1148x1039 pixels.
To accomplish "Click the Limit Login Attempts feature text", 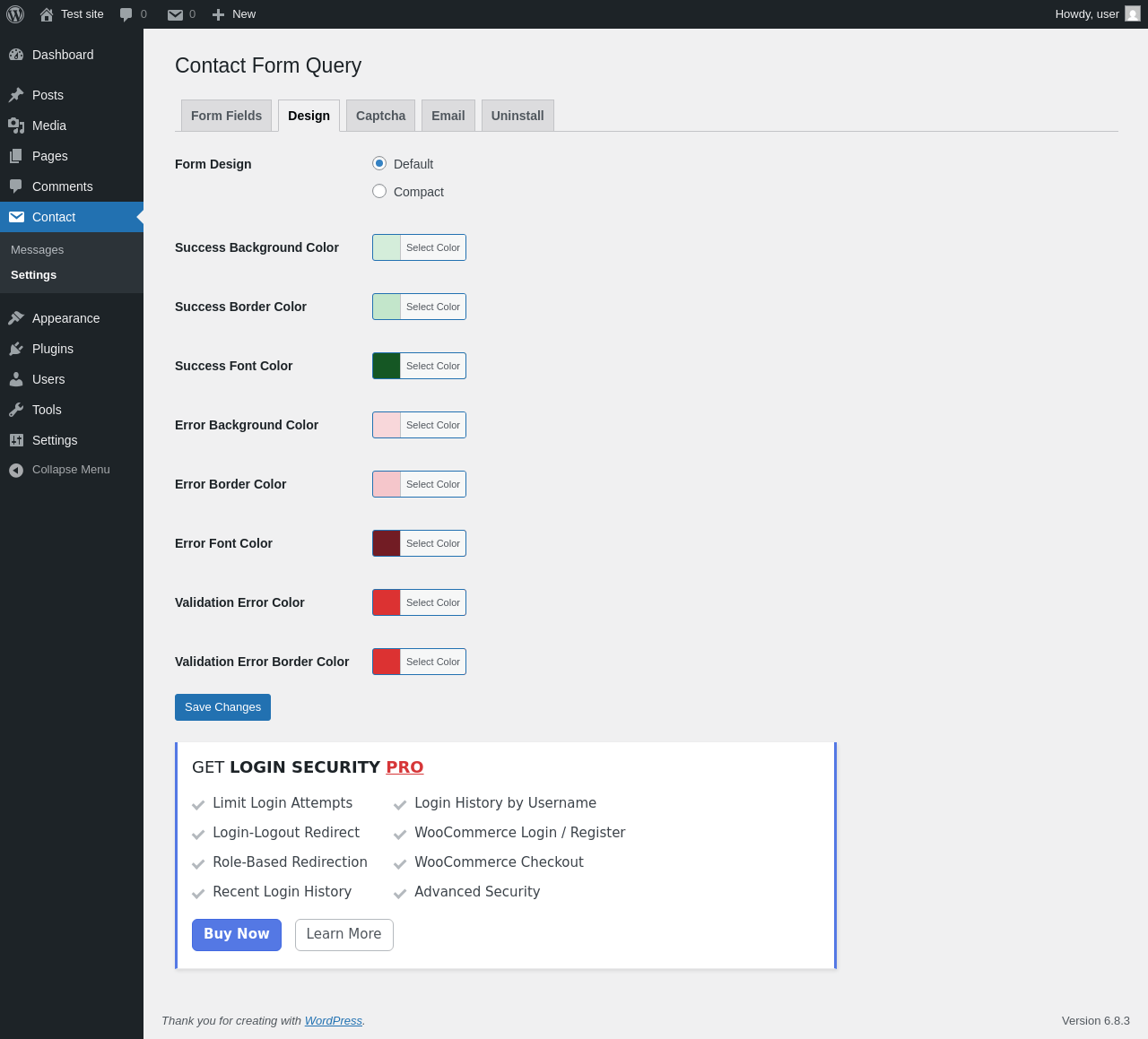I will (x=283, y=803).
